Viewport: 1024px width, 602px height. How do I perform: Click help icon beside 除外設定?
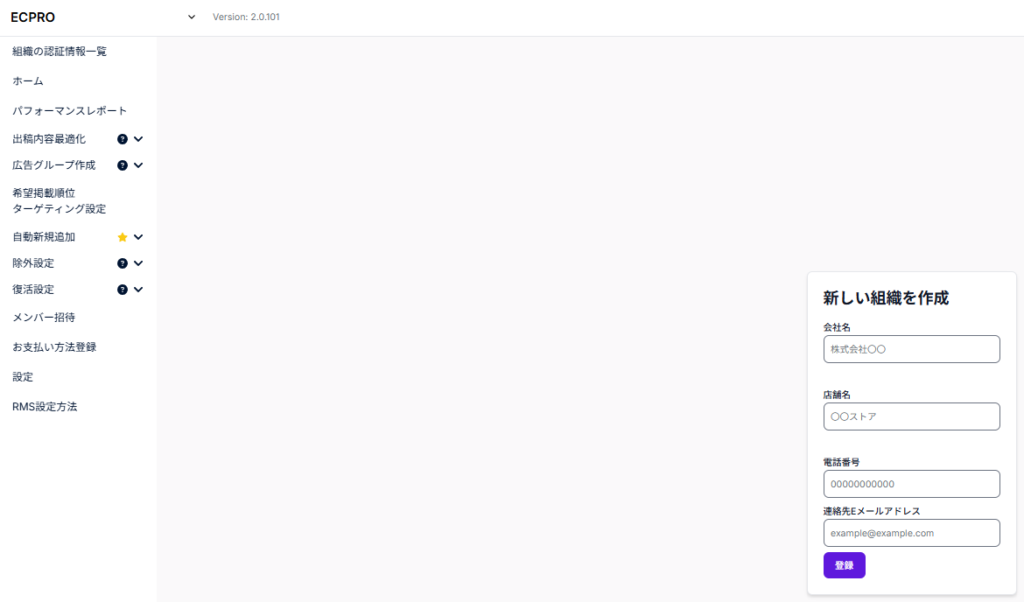[122, 263]
